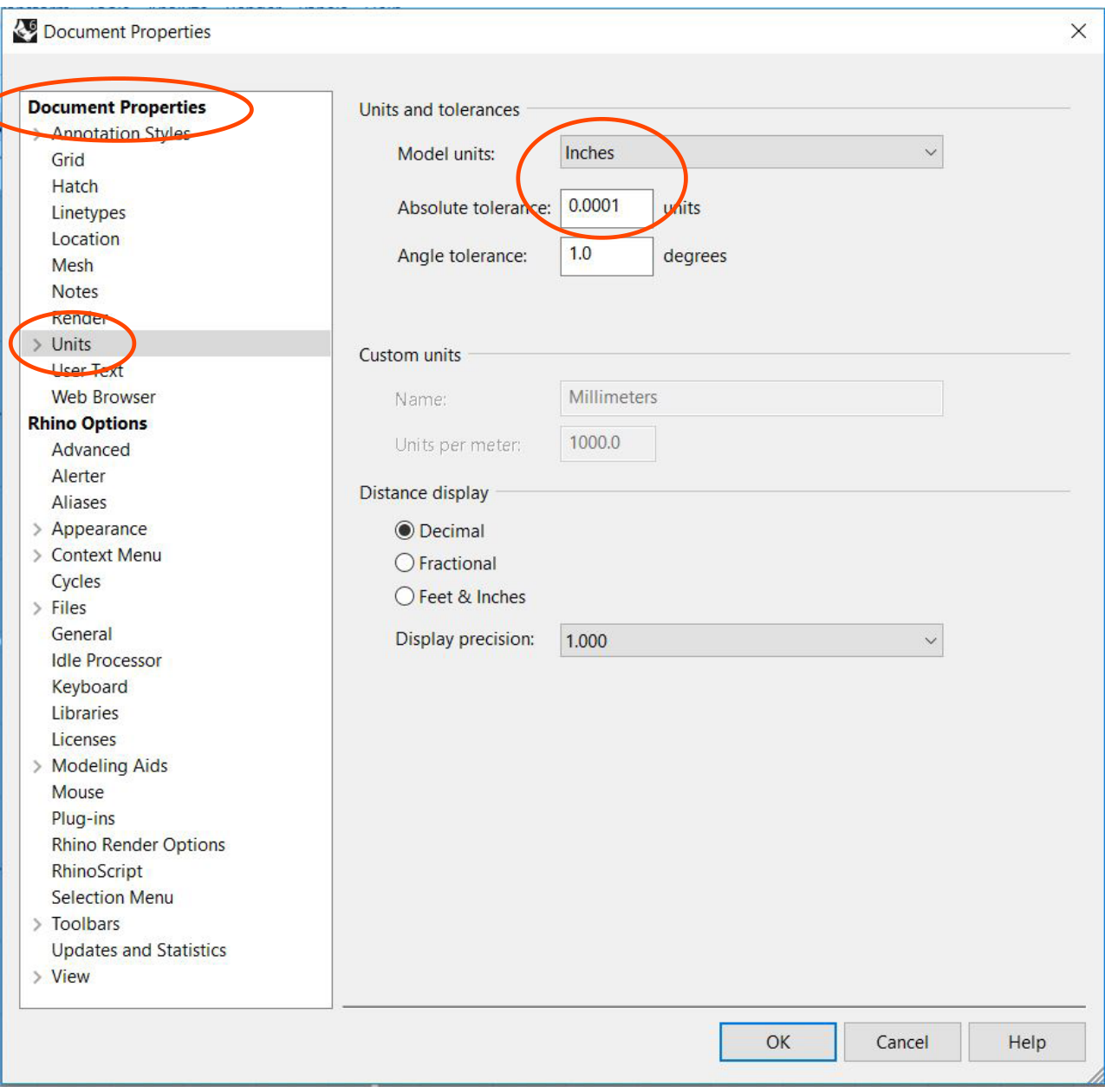Click the custom units Name field

pos(751,398)
